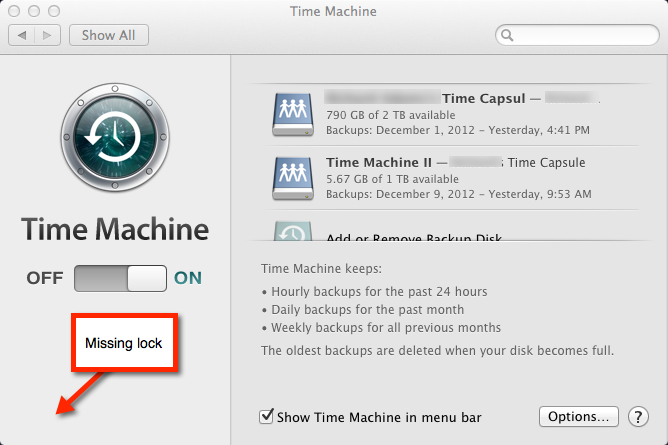Click the oldest backups are deleted notice
The height and width of the screenshot is (445, 668).
pyautogui.click(x=438, y=351)
